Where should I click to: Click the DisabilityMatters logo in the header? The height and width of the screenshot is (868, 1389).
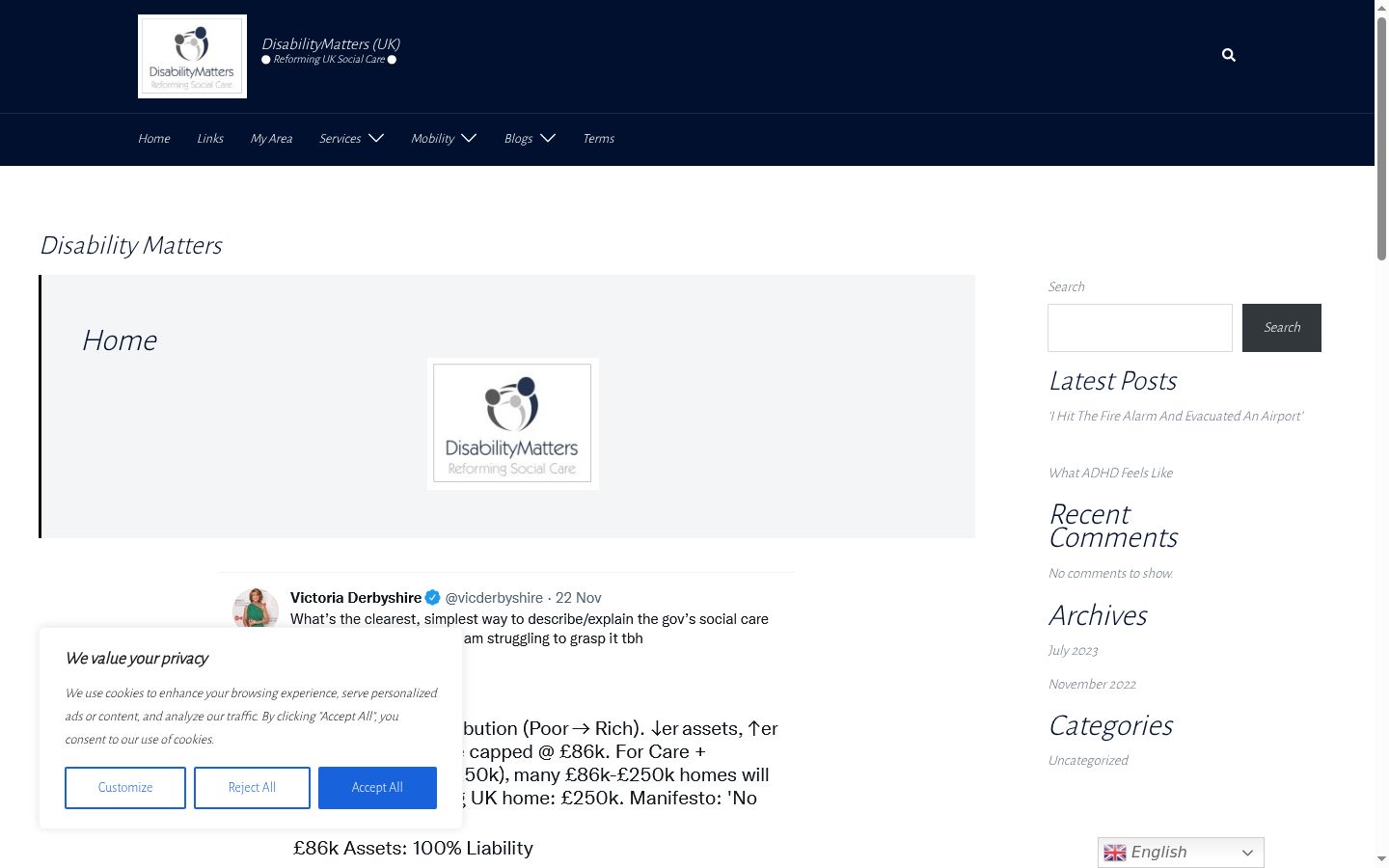pos(192,56)
